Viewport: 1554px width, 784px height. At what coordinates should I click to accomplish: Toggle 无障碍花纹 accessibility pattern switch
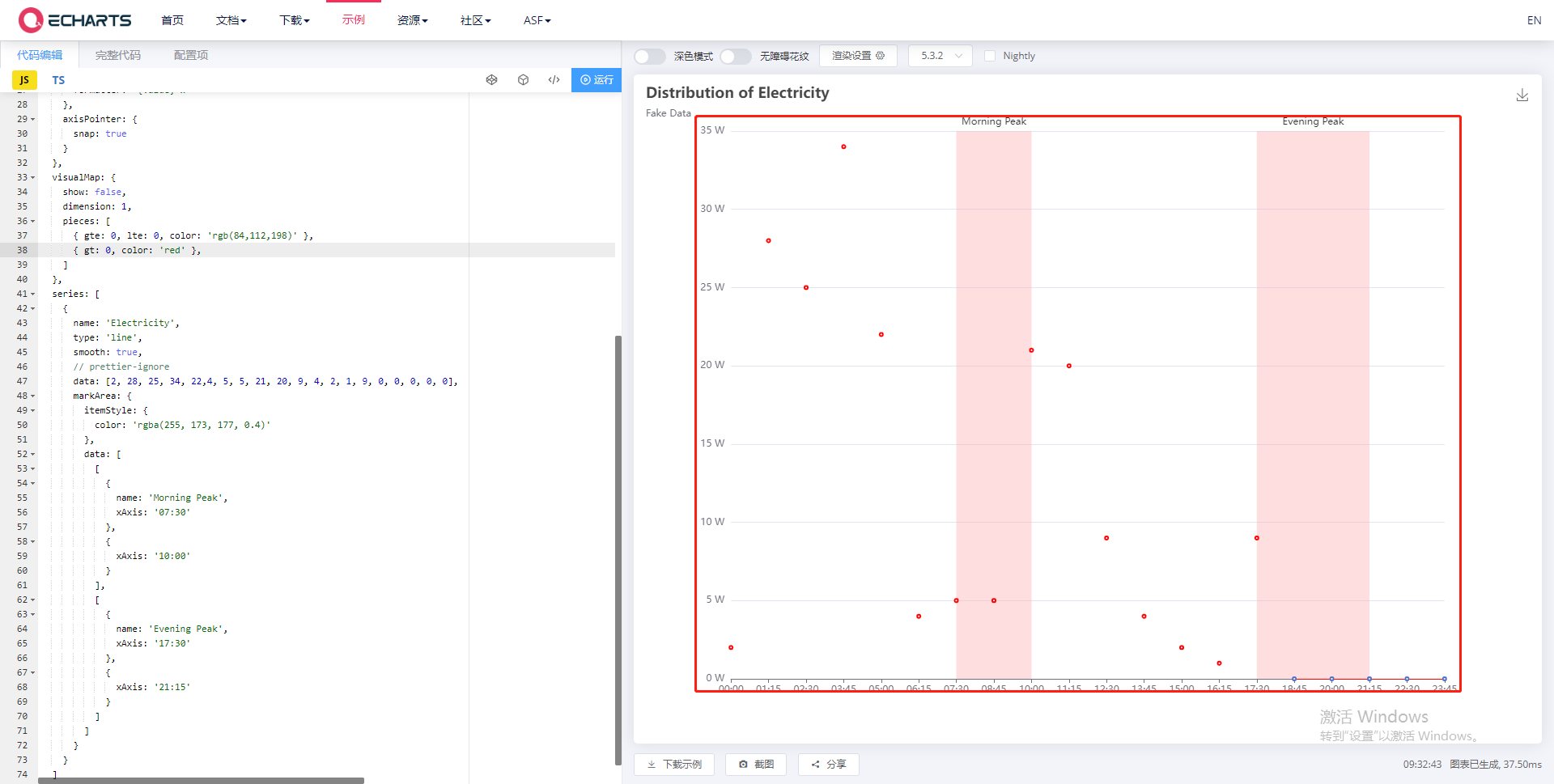[x=736, y=56]
